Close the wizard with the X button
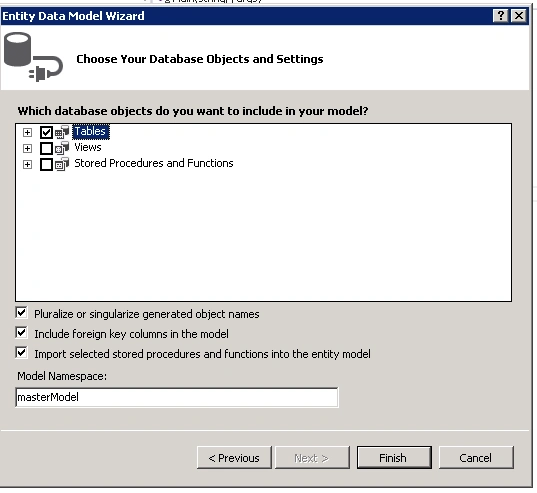 tap(519, 16)
